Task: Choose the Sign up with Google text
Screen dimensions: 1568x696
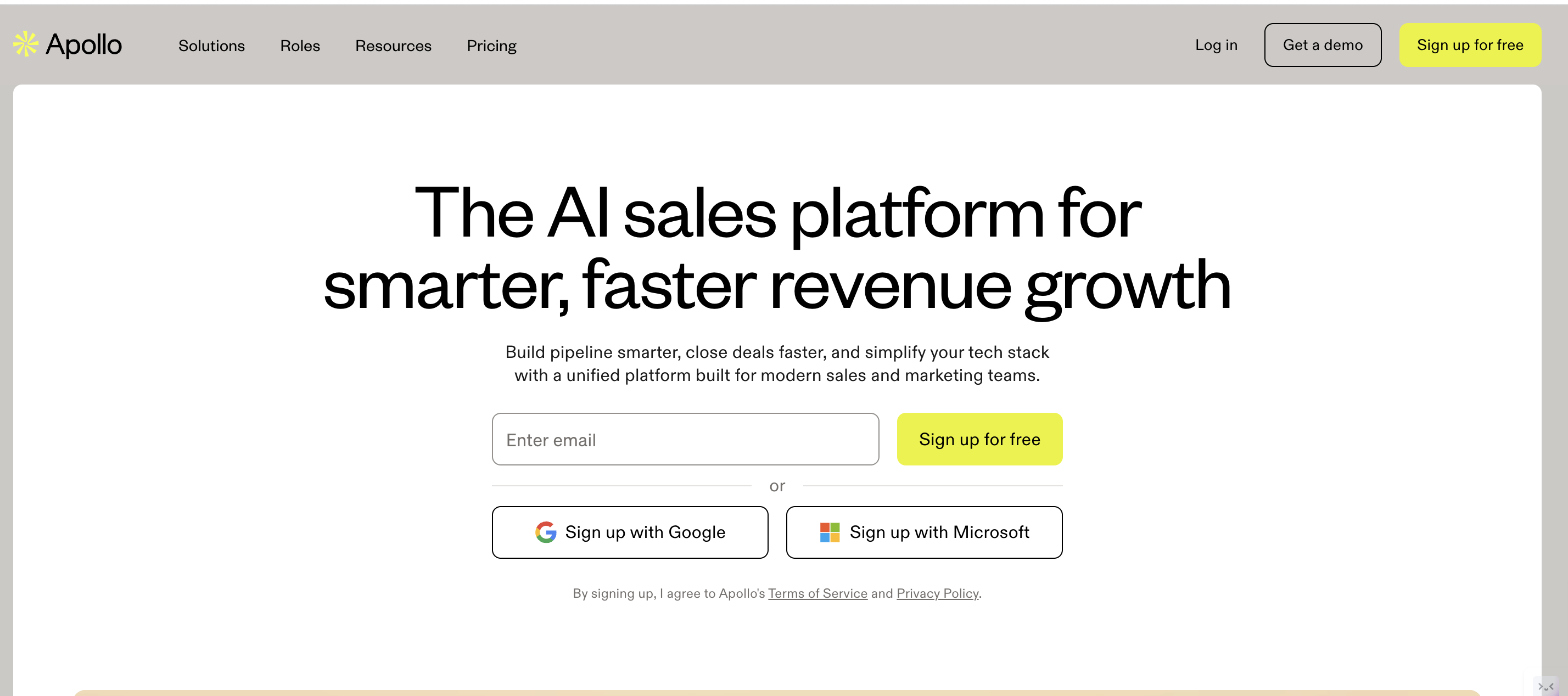Action: click(645, 532)
